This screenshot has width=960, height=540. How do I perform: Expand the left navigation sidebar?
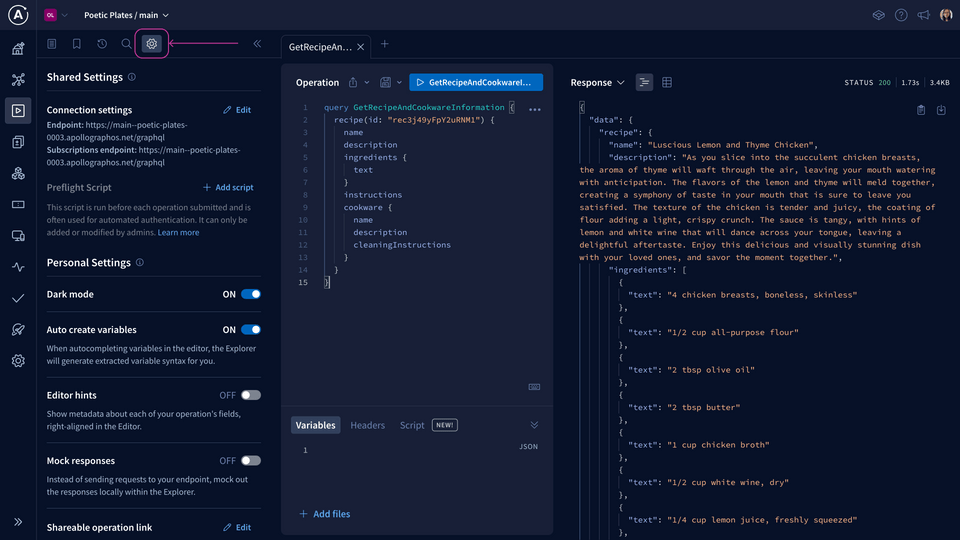(18, 522)
